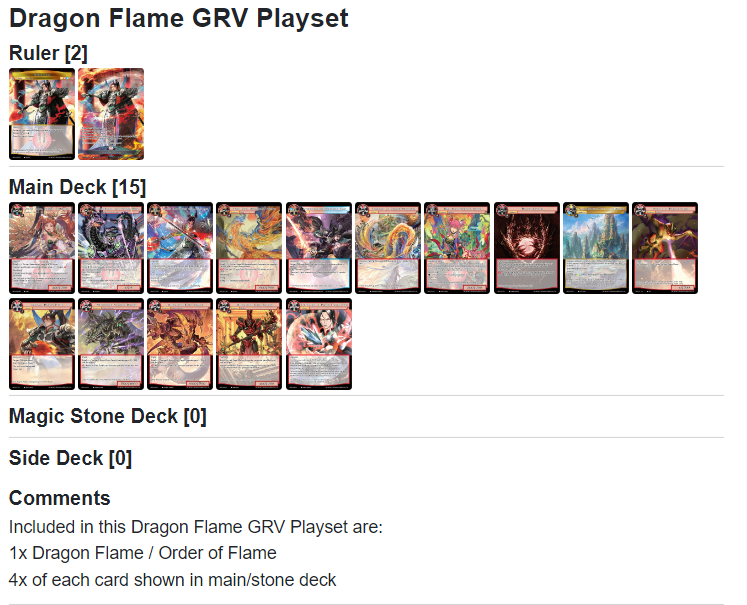Click the Ruler [2] heading
Screen dimensions: 747x605
[48, 53]
